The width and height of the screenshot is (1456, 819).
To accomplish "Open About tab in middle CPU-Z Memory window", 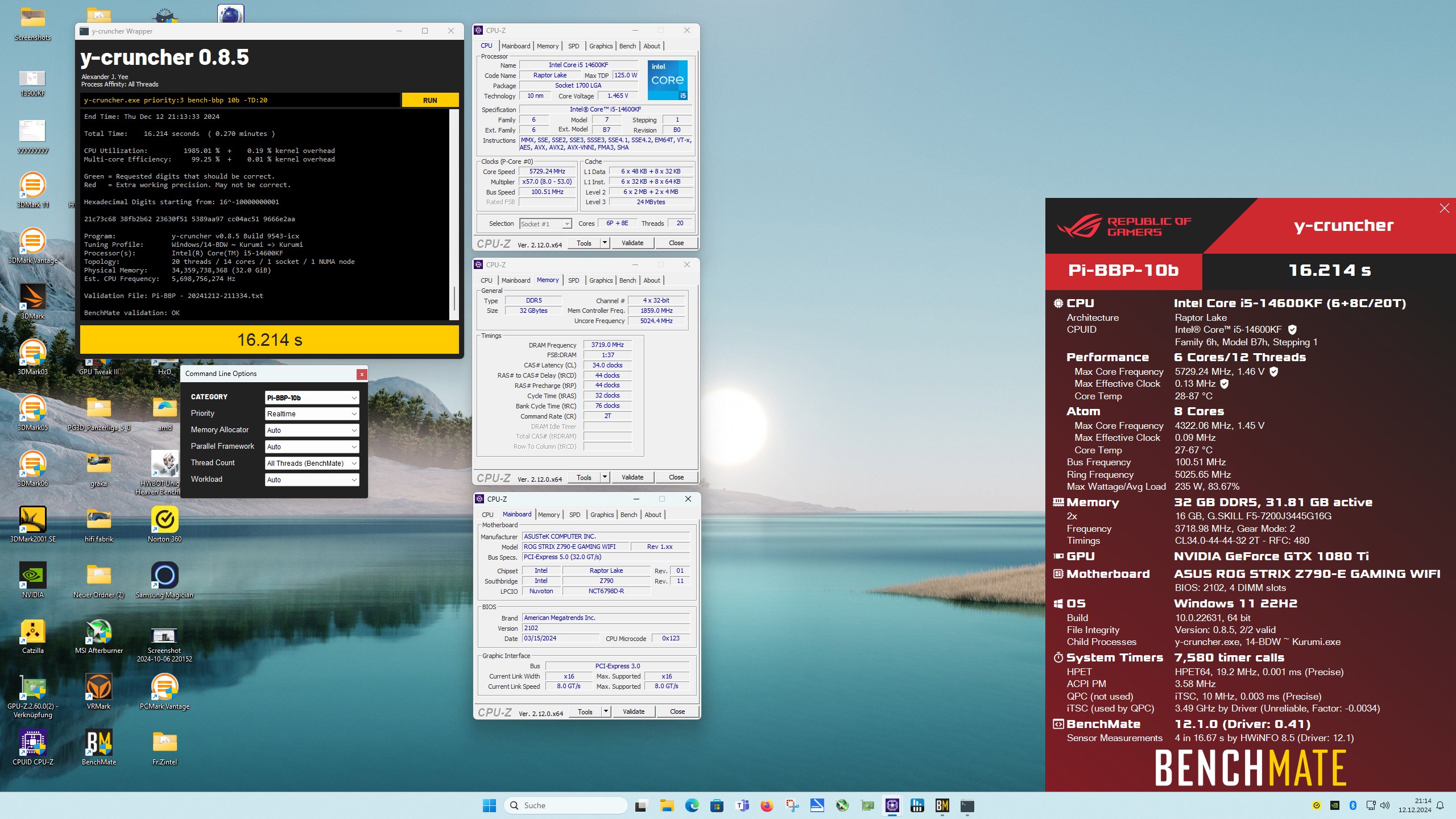I will point(652,280).
